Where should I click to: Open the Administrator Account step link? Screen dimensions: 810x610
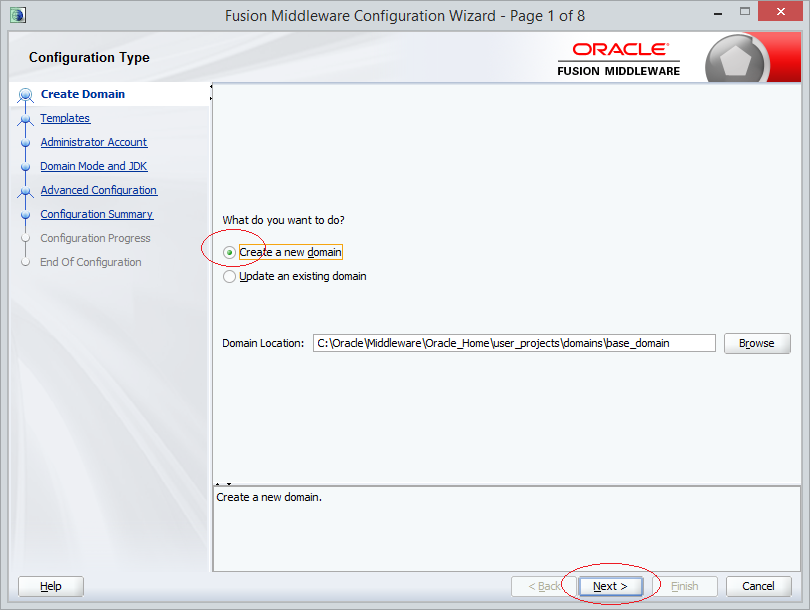94,142
